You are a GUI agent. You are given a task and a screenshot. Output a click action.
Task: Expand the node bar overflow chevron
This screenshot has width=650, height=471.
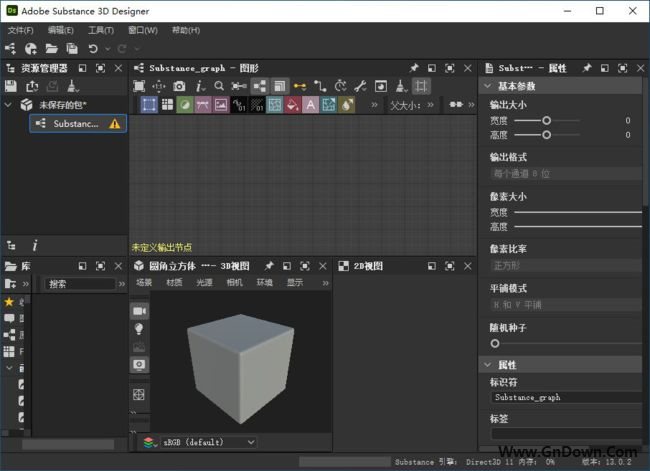(x=374, y=105)
